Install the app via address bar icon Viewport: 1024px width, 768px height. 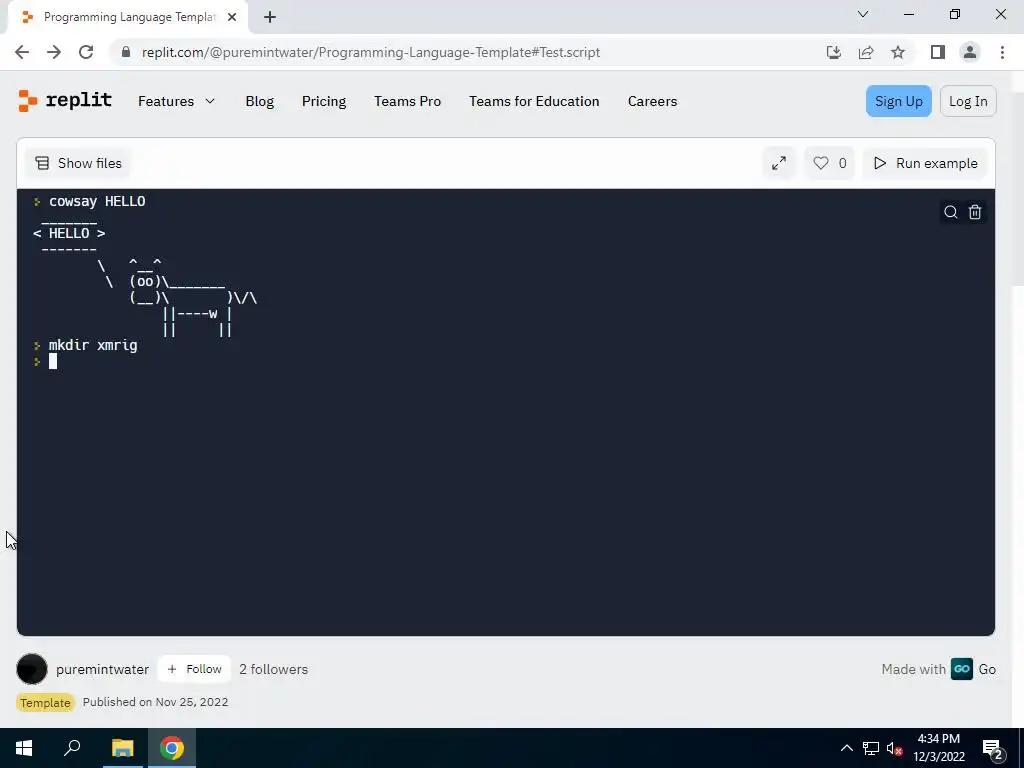tap(833, 52)
